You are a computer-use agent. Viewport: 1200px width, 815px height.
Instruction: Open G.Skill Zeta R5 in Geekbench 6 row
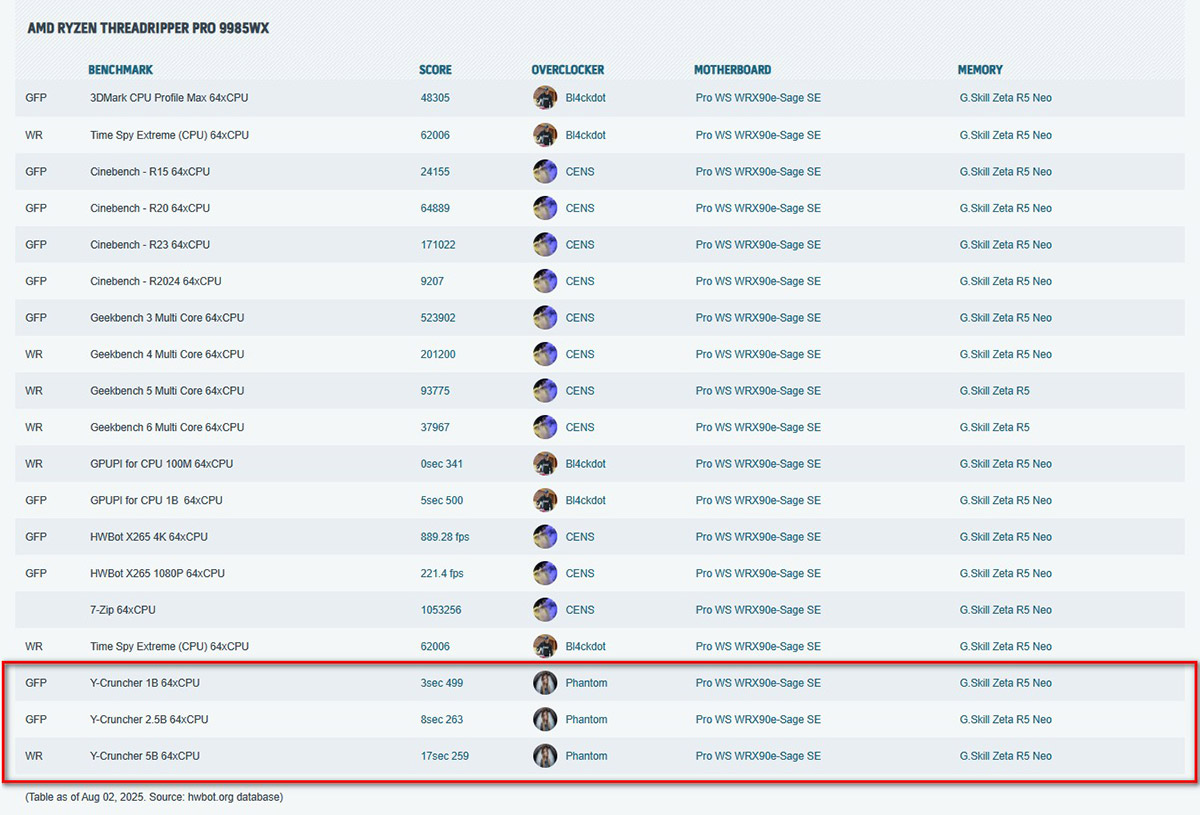coord(994,427)
